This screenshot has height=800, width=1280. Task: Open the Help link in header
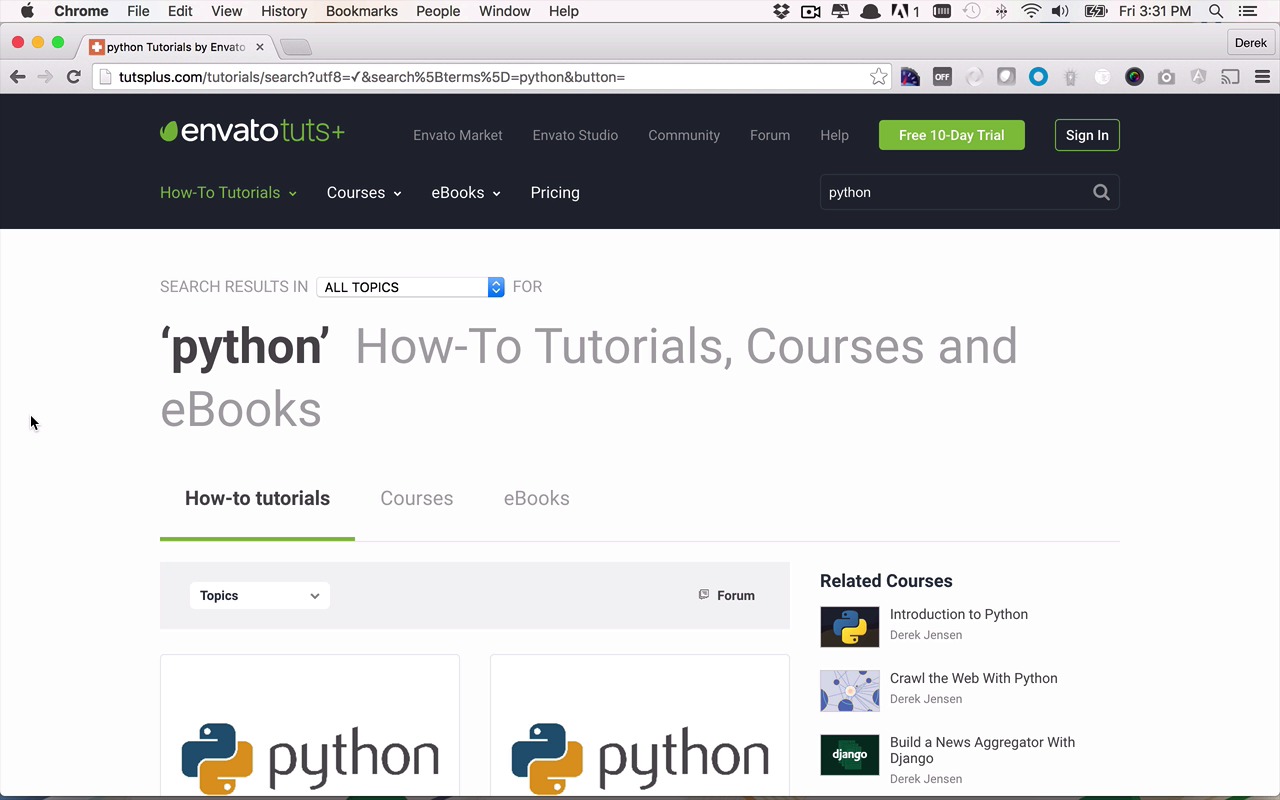point(834,135)
